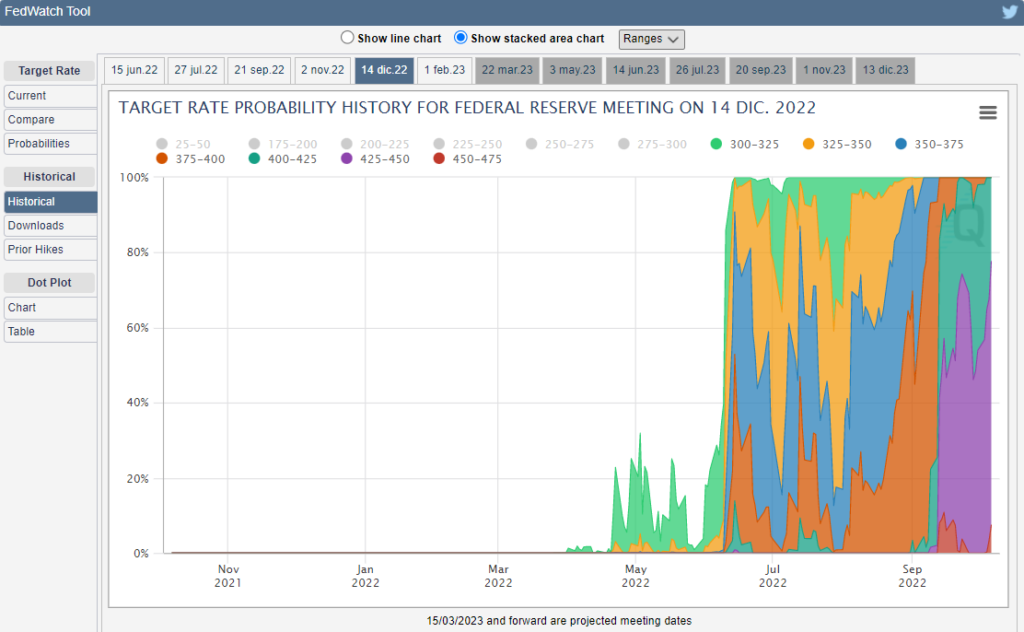Open the Dot Plot Table view
1024x632 pixels.
pos(50,332)
